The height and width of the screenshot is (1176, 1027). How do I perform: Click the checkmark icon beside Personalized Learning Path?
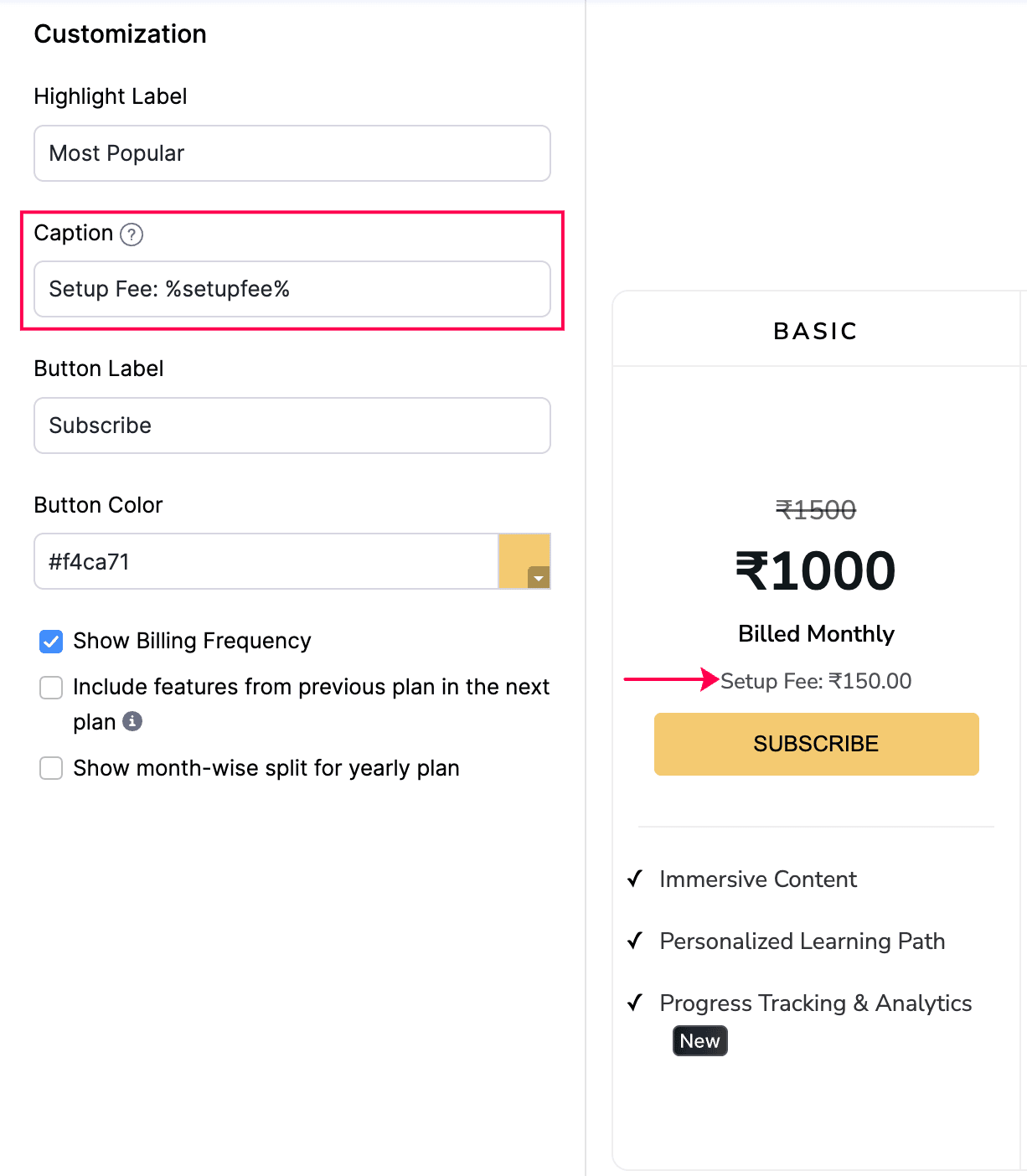(635, 941)
